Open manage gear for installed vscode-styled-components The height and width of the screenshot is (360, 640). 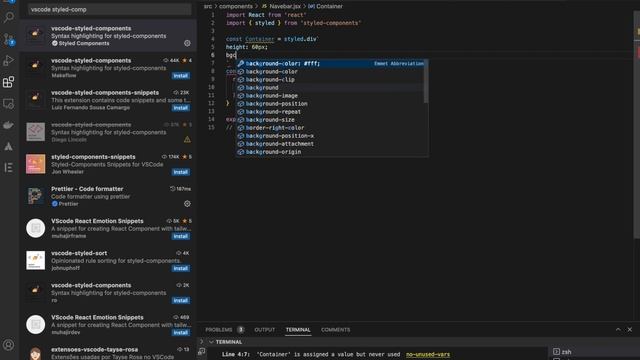pos(187,43)
